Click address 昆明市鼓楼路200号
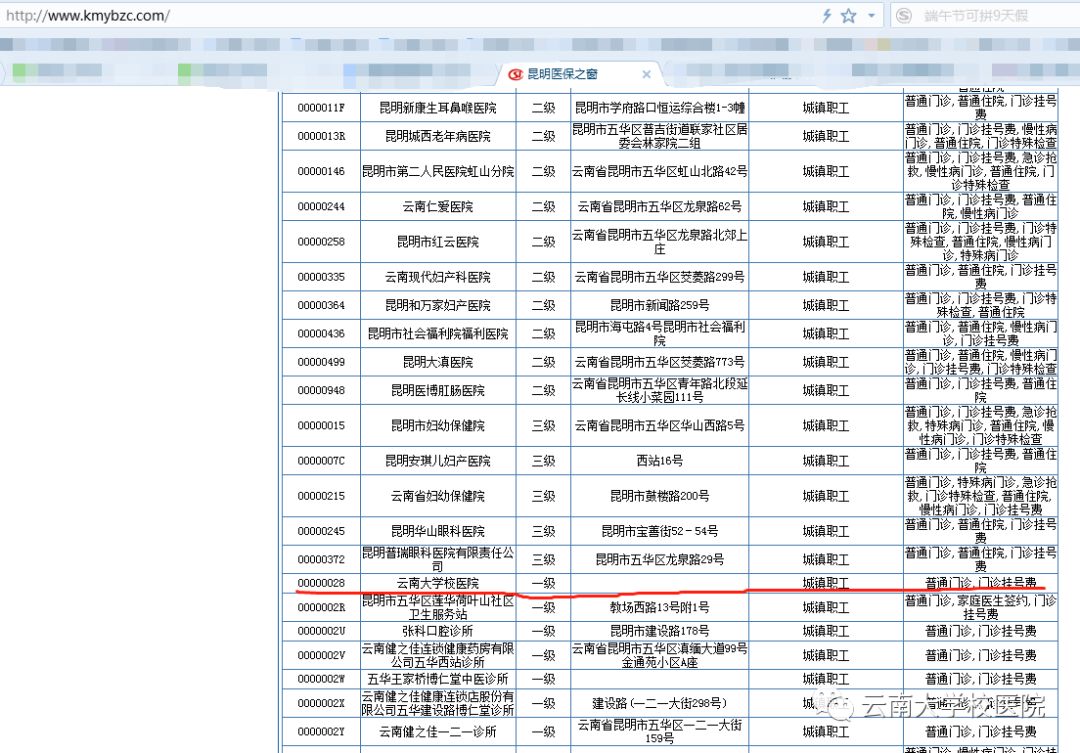The image size is (1080, 753). coord(660,495)
